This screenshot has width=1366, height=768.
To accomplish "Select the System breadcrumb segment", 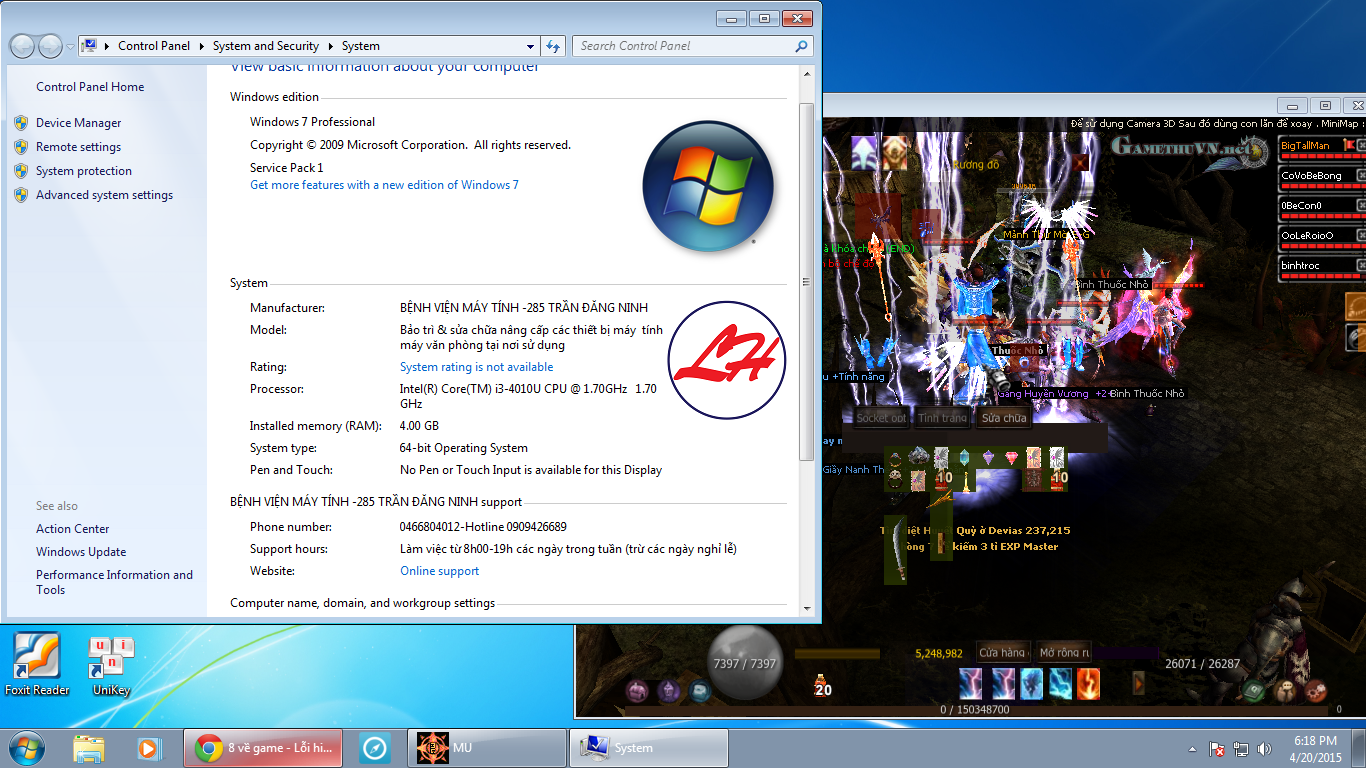I will point(360,46).
